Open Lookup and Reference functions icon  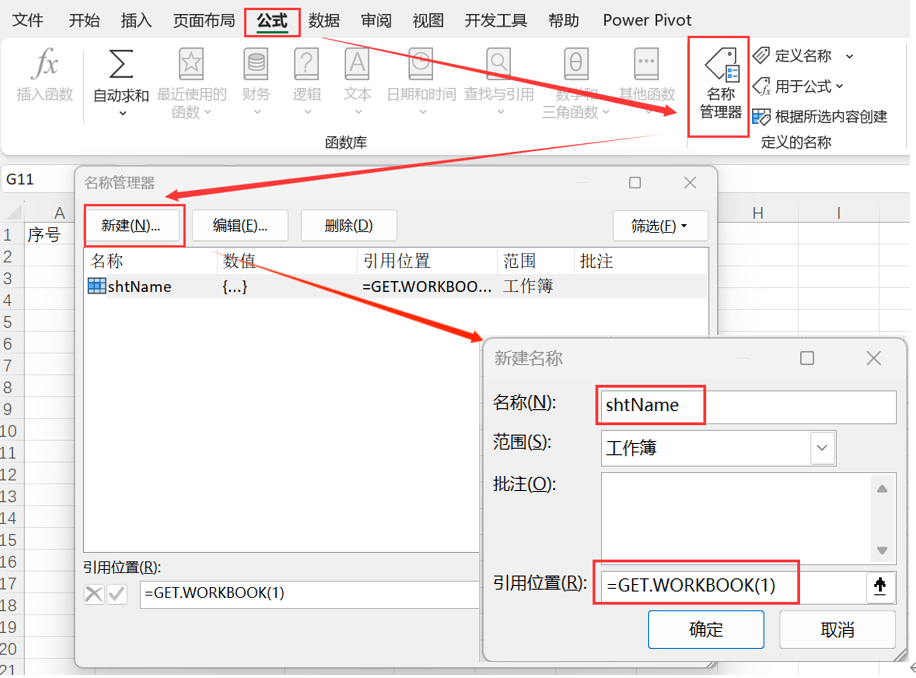pos(499,64)
